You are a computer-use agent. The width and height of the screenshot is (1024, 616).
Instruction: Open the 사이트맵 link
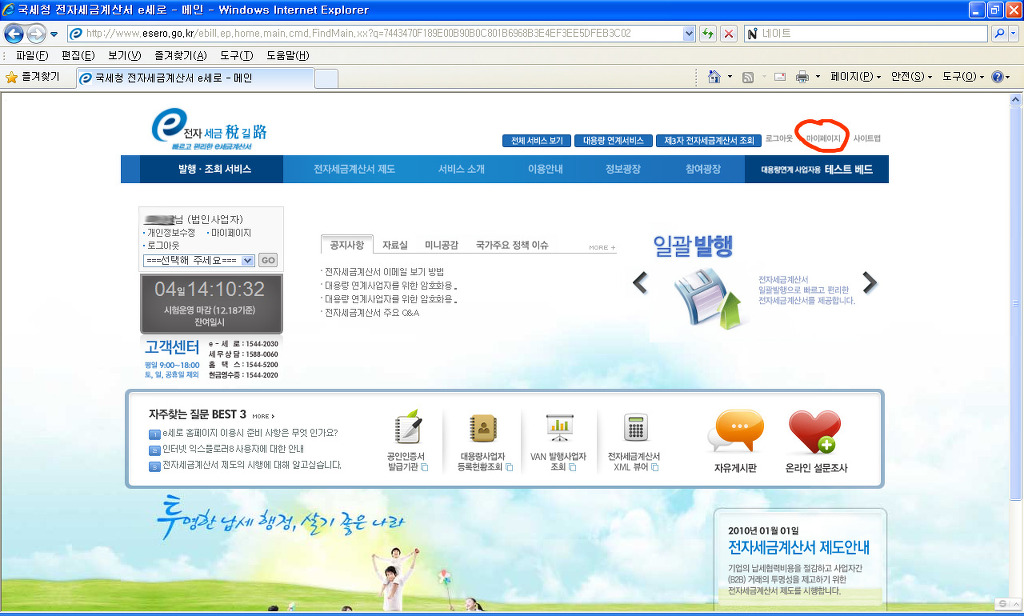pyautogui.click(x=867, y=138)
